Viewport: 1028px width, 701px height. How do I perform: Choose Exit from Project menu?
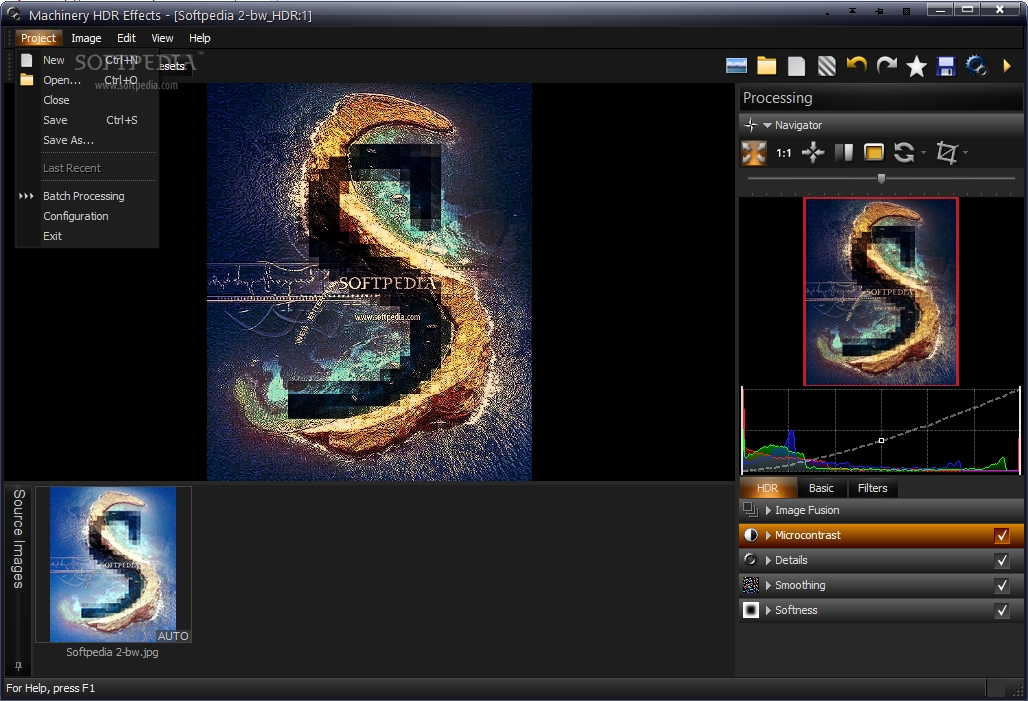pos(87,235)
